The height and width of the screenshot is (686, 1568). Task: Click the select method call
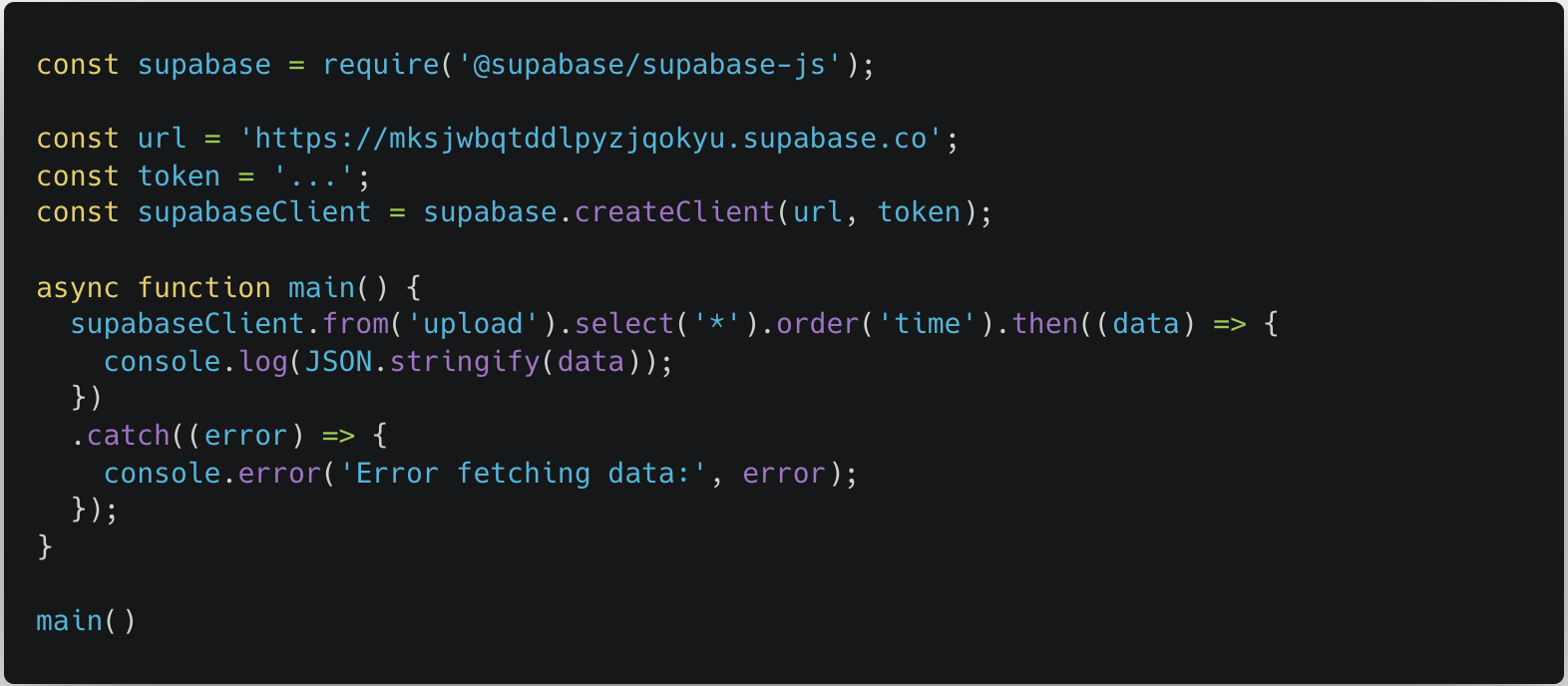[624, 324]
